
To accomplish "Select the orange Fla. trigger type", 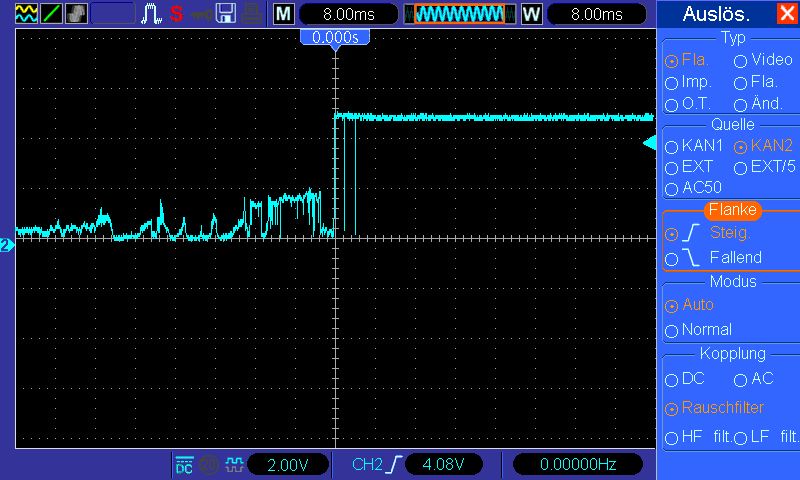I will pyautogui.click(x=687, y=60).
